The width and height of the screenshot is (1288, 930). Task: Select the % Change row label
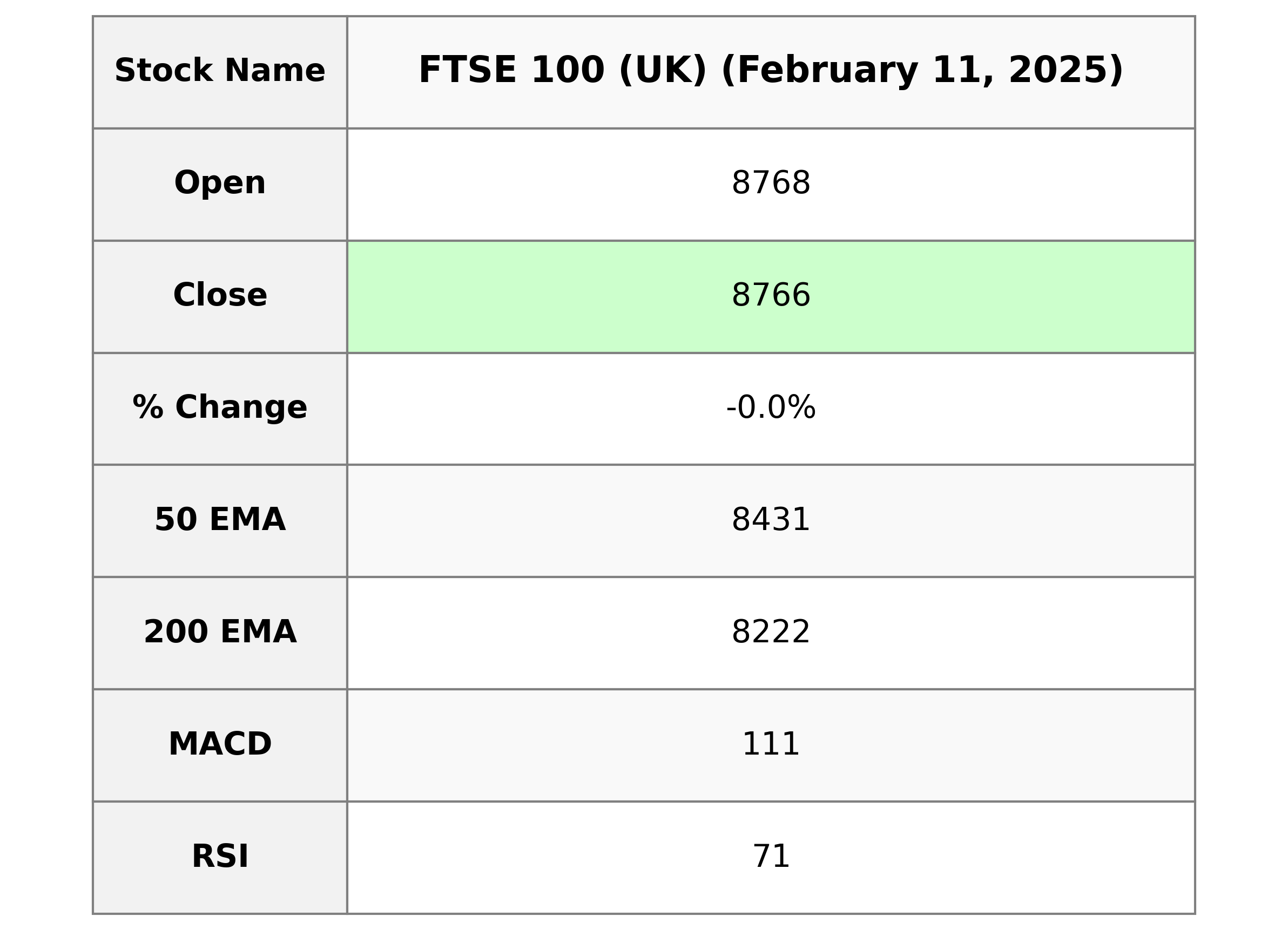[220, 408]
